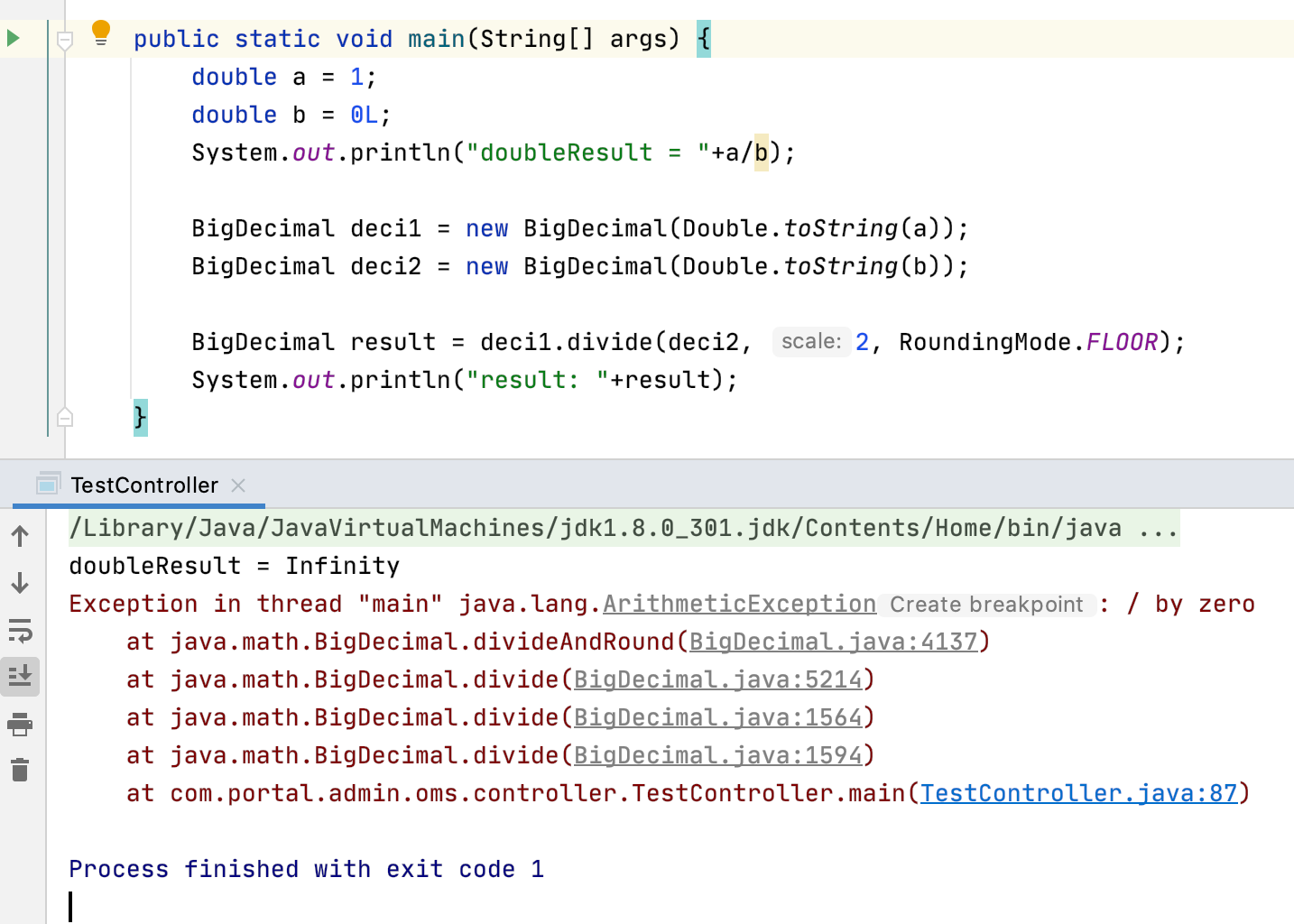The image size is (1294, 924).
Task: Click 'Process finished with exit code 1'
Action: [307, 869]
